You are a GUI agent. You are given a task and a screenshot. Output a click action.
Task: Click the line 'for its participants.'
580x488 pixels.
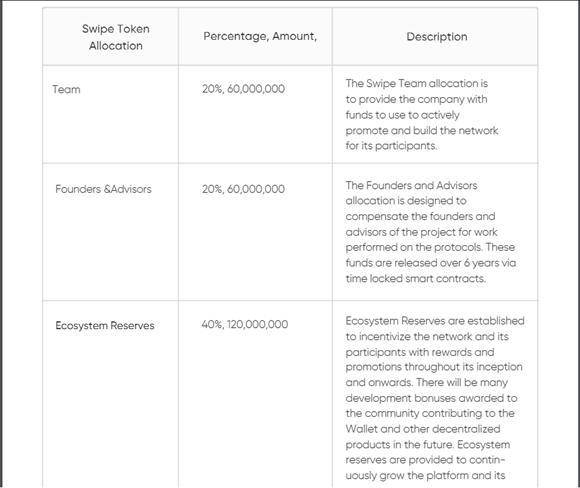(391, 146)
